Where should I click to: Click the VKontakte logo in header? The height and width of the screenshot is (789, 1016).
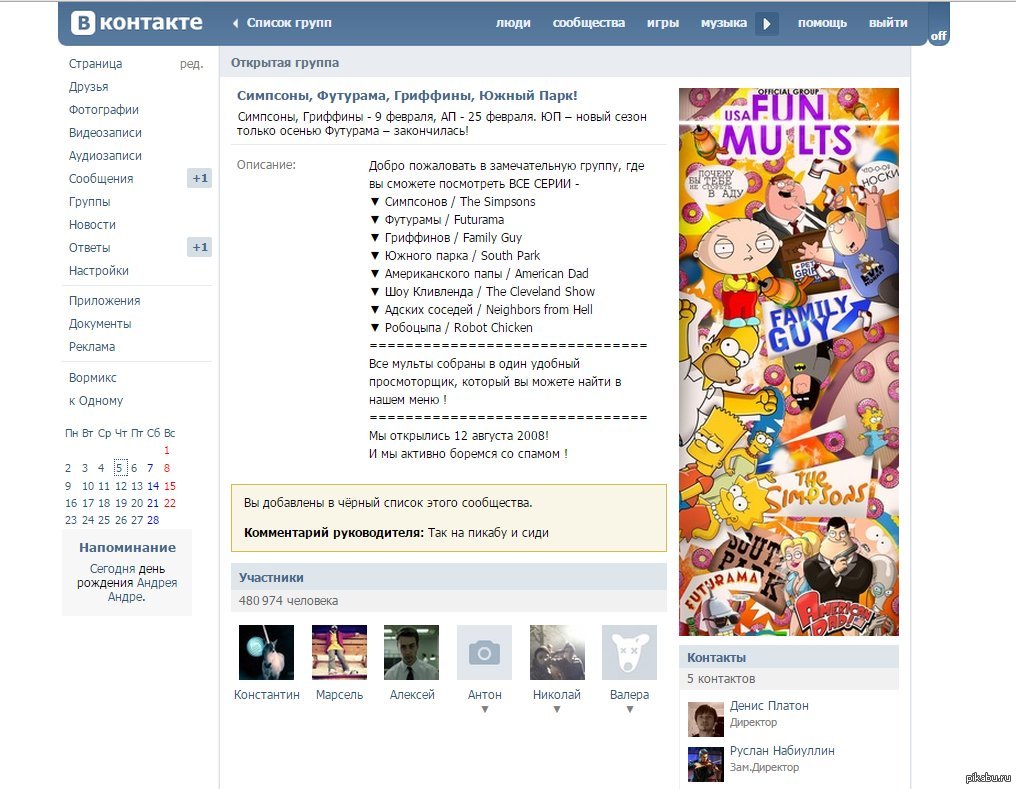[136, 22]
